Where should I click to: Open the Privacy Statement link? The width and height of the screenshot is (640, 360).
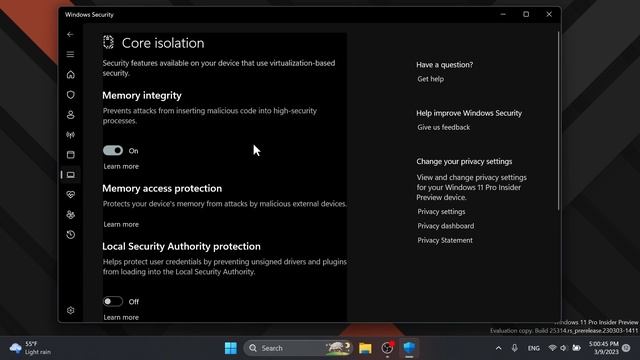444,240
